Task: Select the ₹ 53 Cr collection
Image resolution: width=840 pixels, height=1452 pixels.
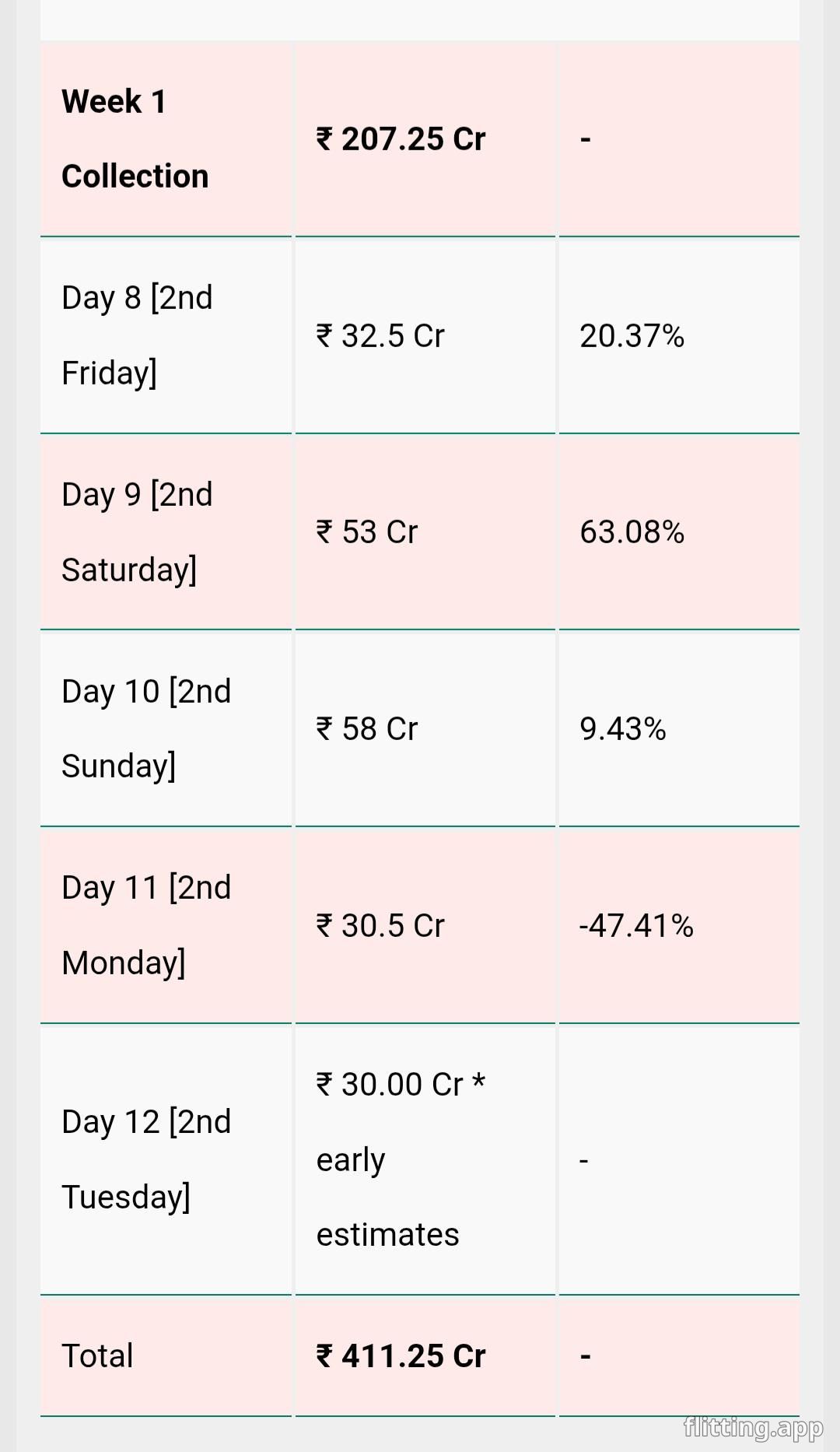Action: click(367, 532)
